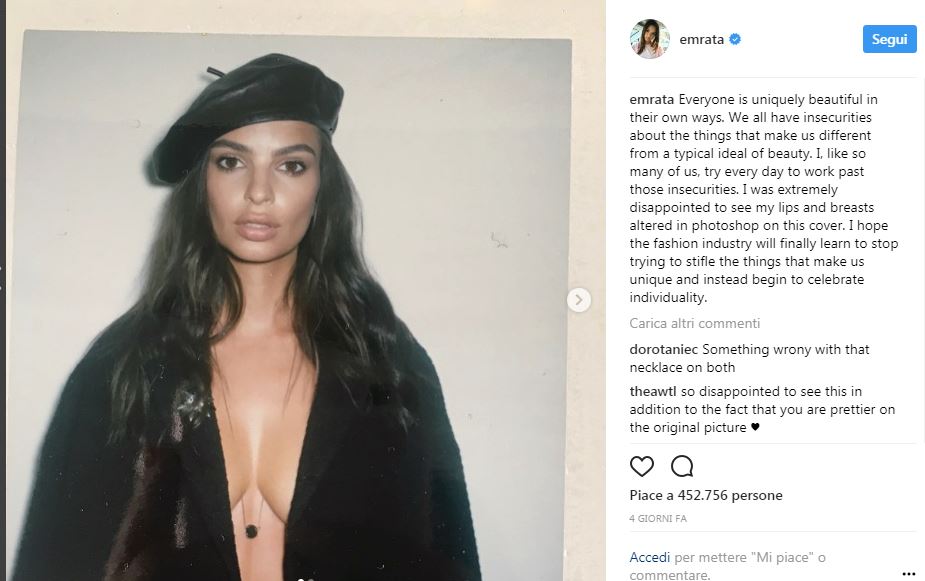This screenshot has width=925, height=581.
Task: Visit commenter dorotaniec's profile
Action: (664, 349)
